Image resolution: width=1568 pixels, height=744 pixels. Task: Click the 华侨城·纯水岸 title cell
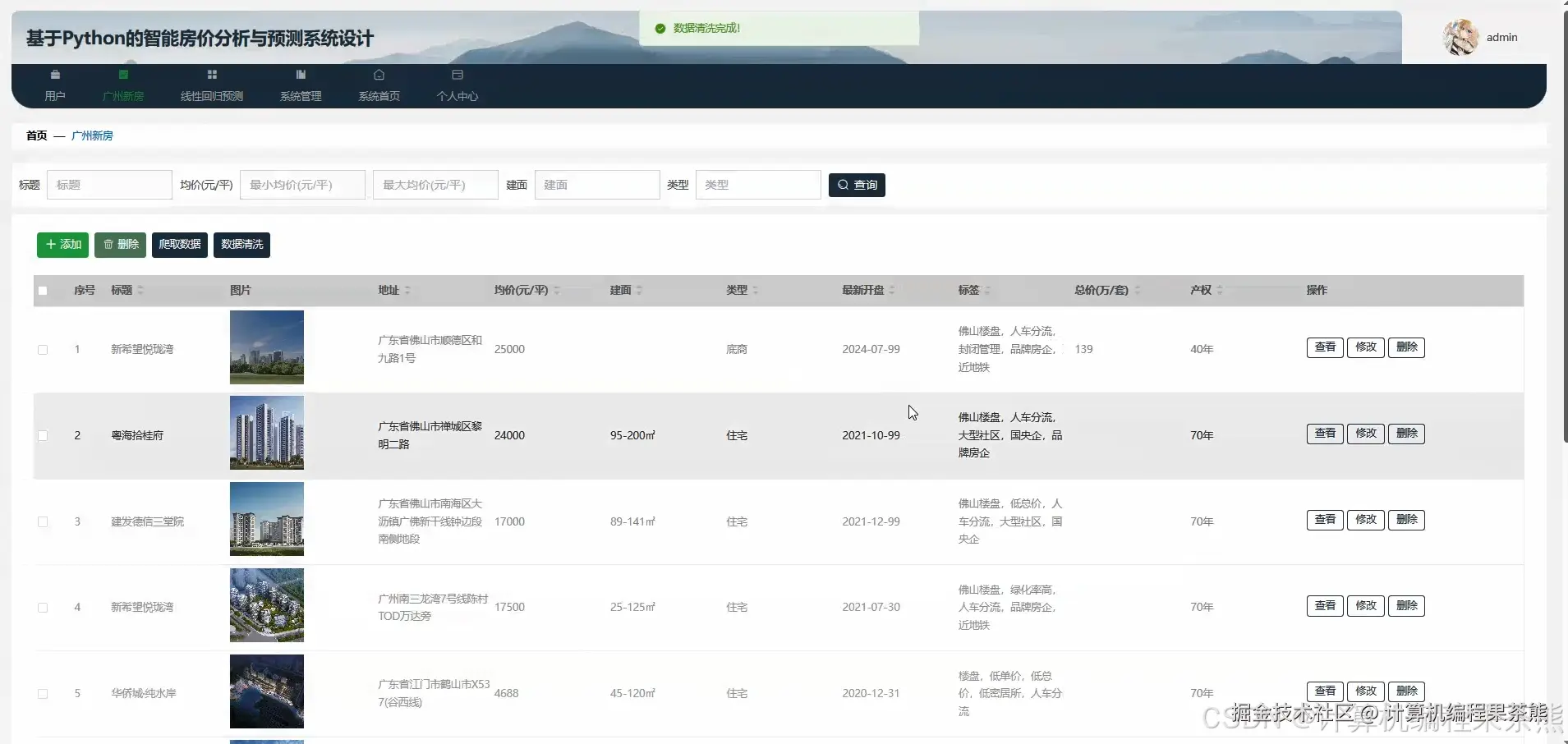(144, 694)
